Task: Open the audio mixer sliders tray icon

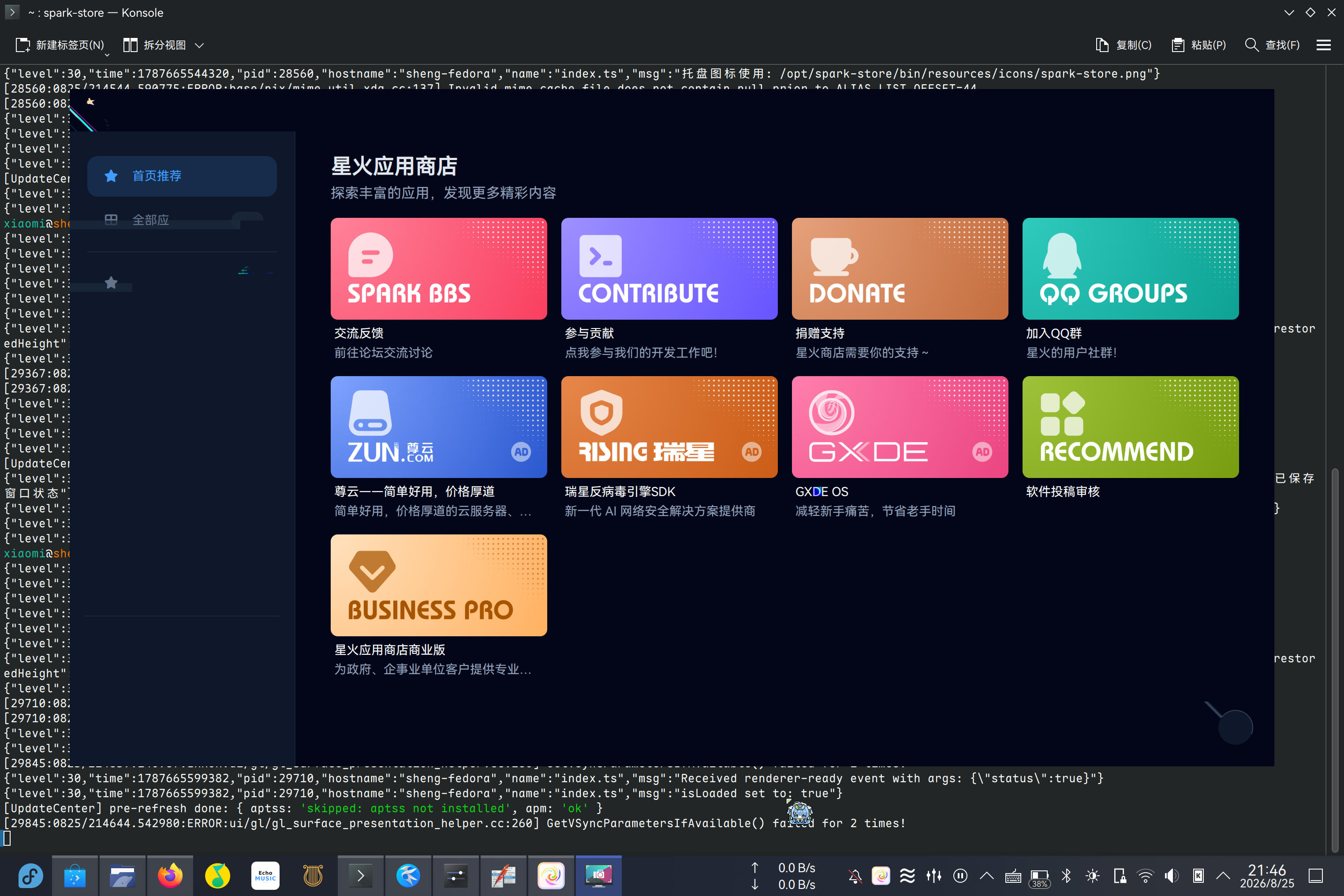Action: coord(934,875)
